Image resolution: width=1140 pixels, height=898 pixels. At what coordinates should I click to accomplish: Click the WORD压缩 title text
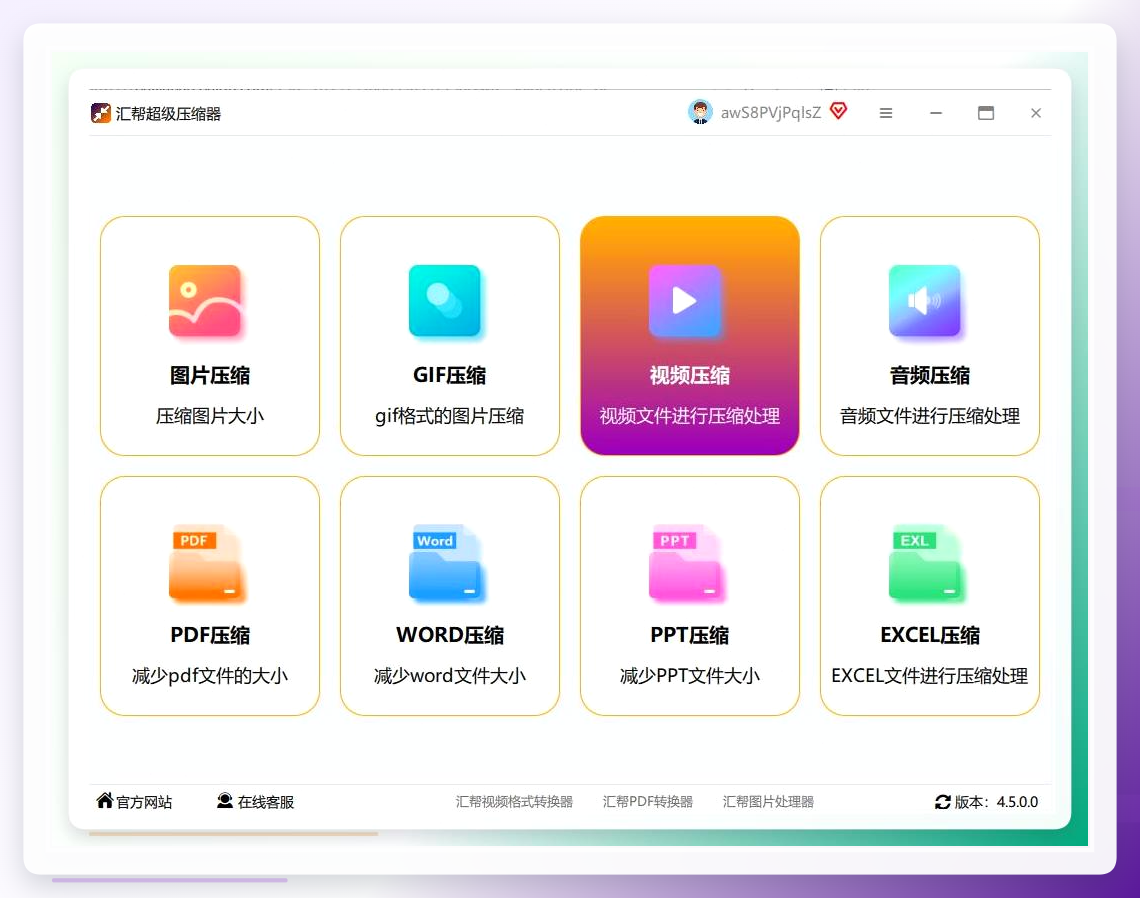[x=450, y=635]
